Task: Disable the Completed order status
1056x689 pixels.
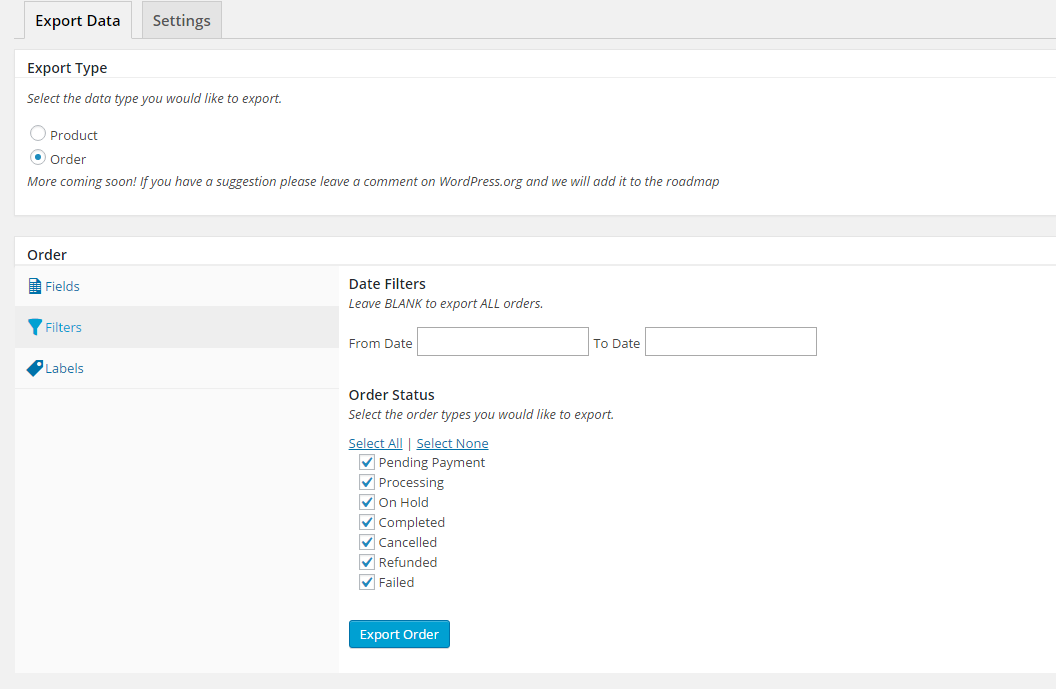Action: [x=367, y=522]
